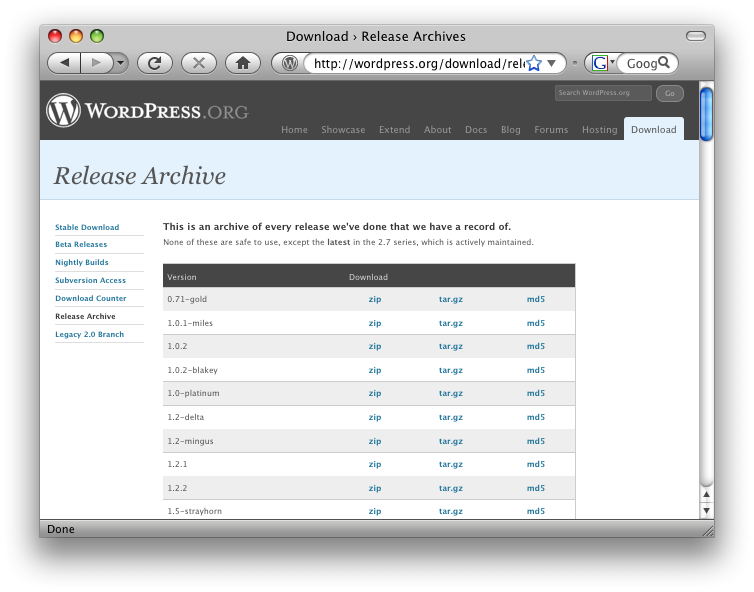Download zip for 1.5-strayhorn
This screenshot has width=754, height=592.
[x=375, y=511]
